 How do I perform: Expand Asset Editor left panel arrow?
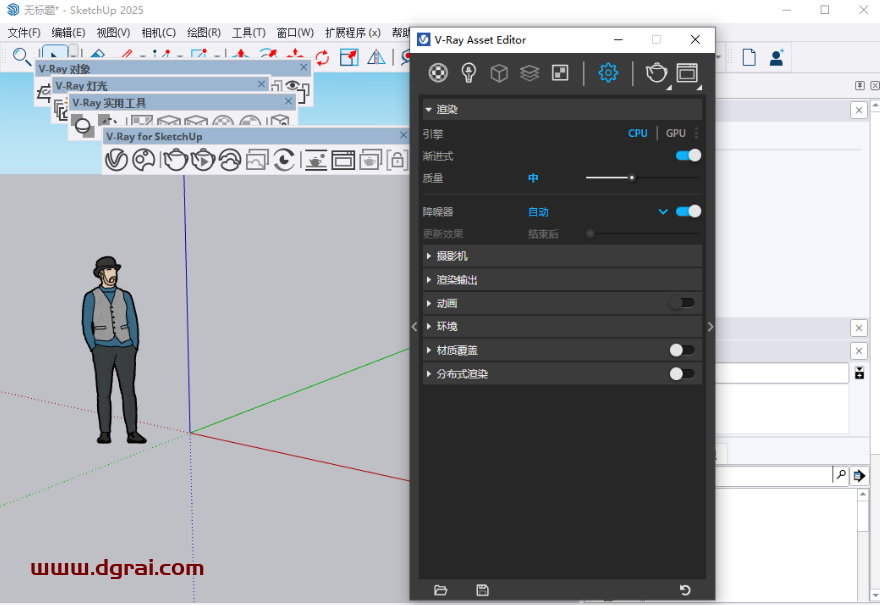click(x=414, y=327)
